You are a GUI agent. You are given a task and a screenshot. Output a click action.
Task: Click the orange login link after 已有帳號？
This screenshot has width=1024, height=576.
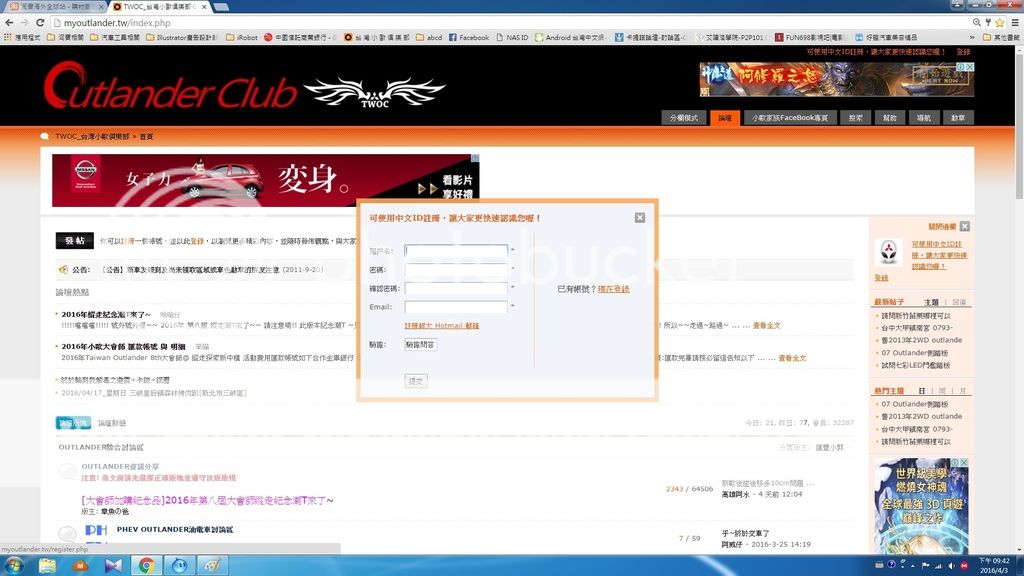point(613,289)
